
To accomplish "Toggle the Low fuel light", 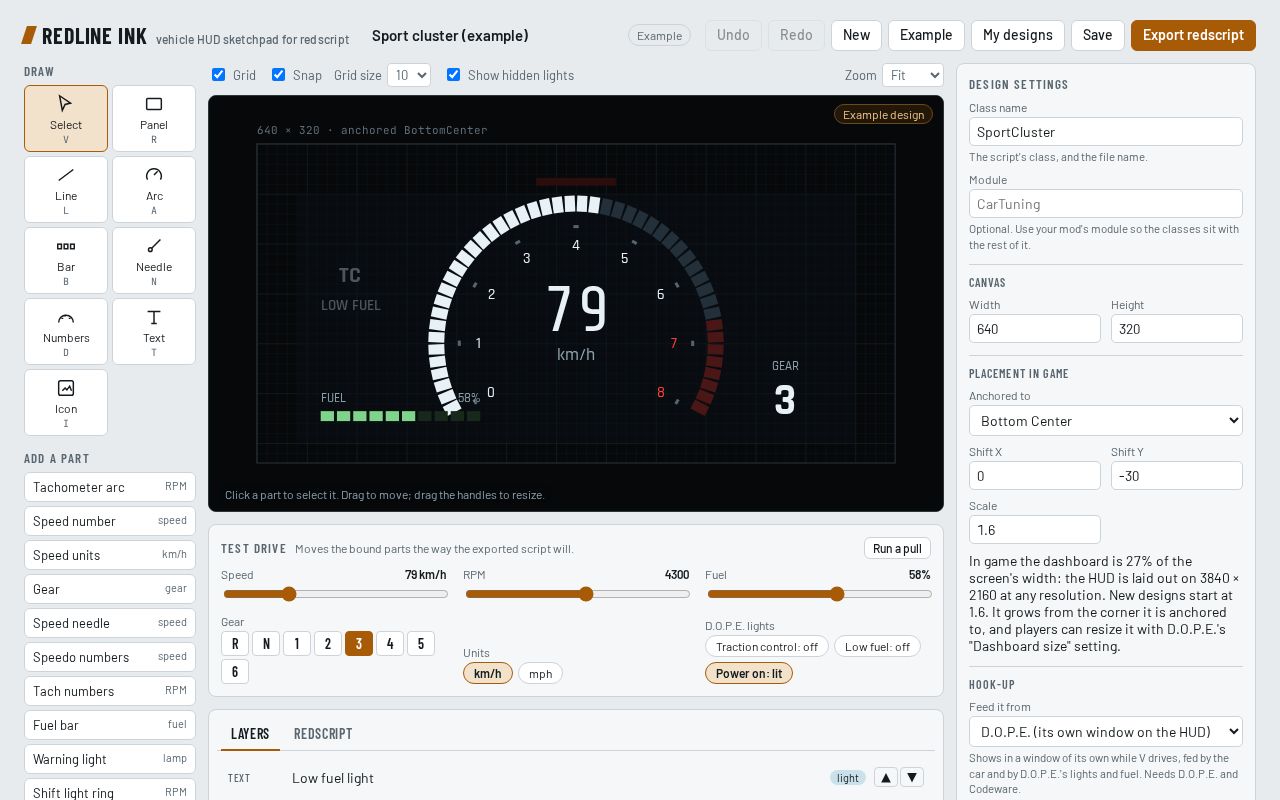I will pos(877,646).
